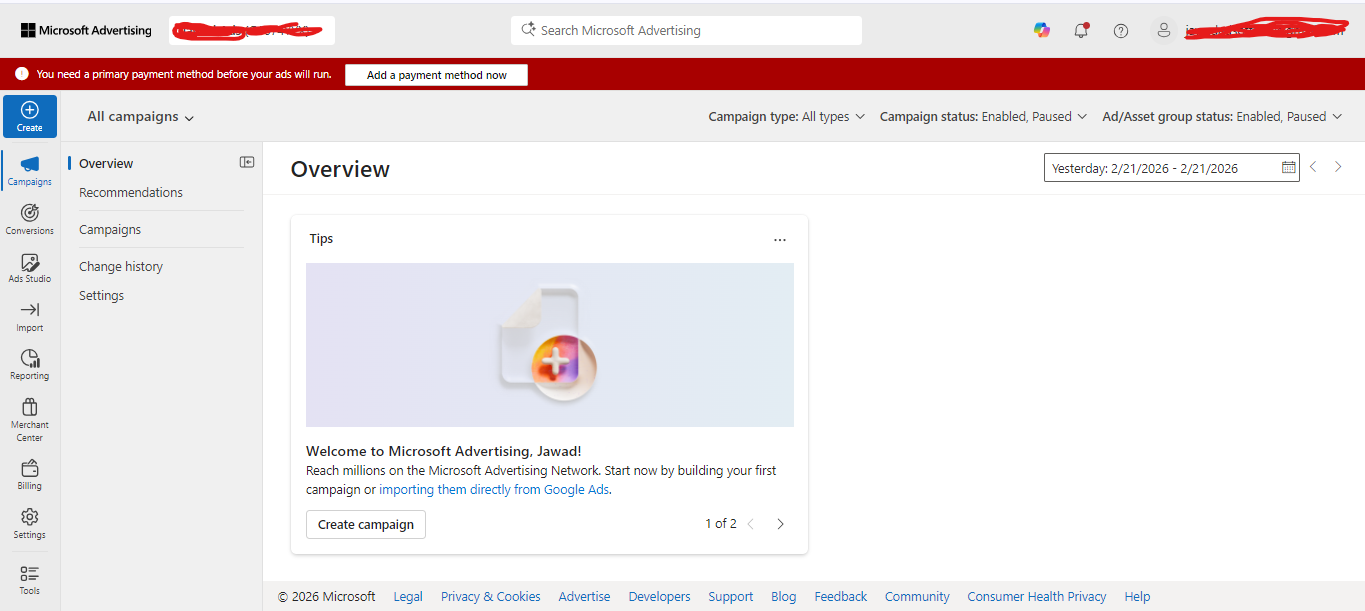Open the Campaign status filter dropdown
Image resolution: width=1365 pixels, height=611 pixels.
tap(982, 117)
